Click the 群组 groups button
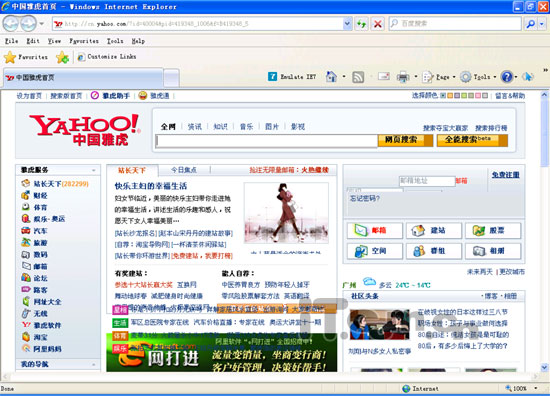 pos(434,251)
